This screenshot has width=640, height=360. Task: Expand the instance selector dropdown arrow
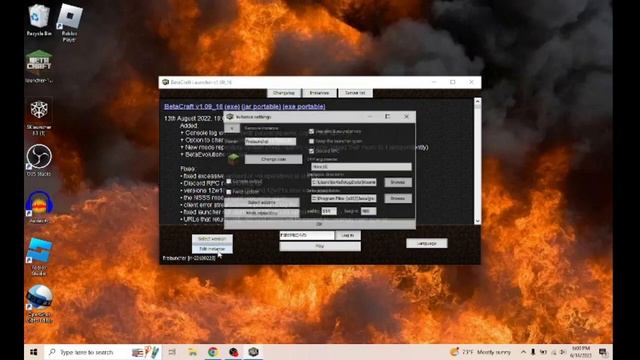click(232, 128)
